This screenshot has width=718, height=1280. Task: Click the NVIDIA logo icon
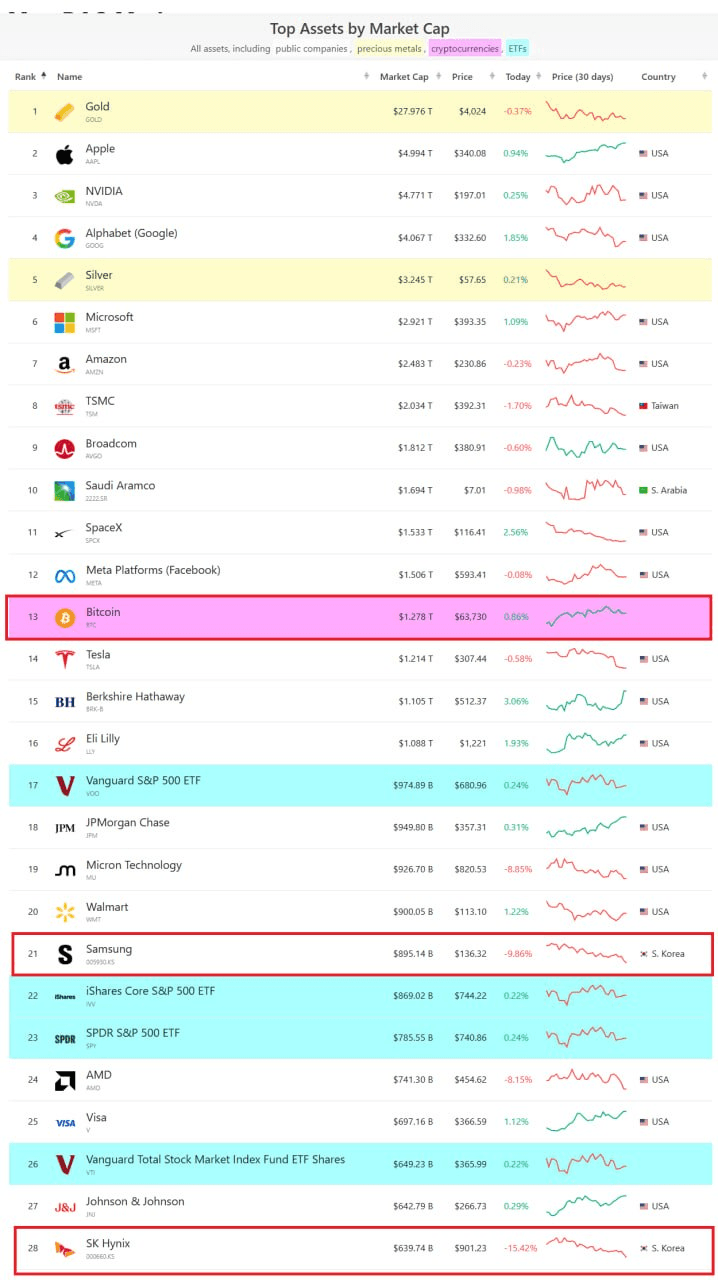pos(64,196)
